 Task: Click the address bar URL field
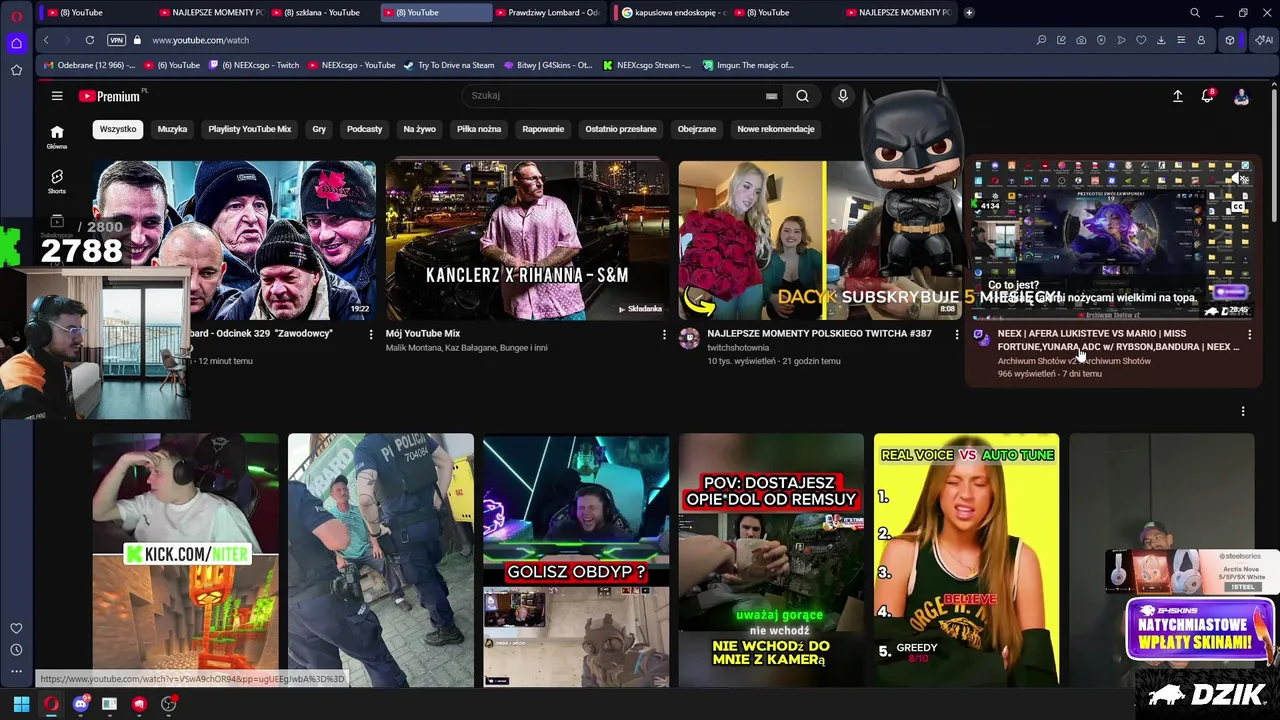tap(590, 40)
